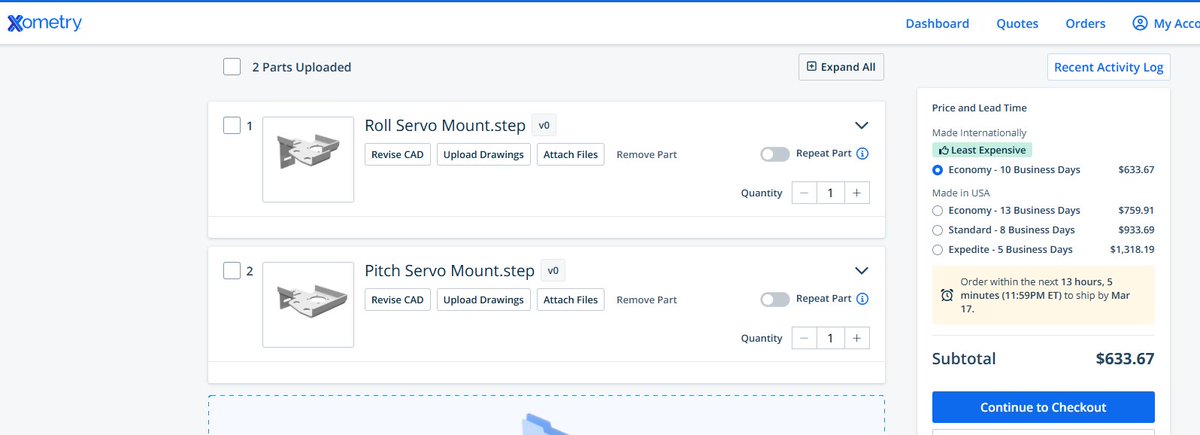Click the Made Internationally label
Viewport: 1200px width, 435px height.
tap(979, 133)
